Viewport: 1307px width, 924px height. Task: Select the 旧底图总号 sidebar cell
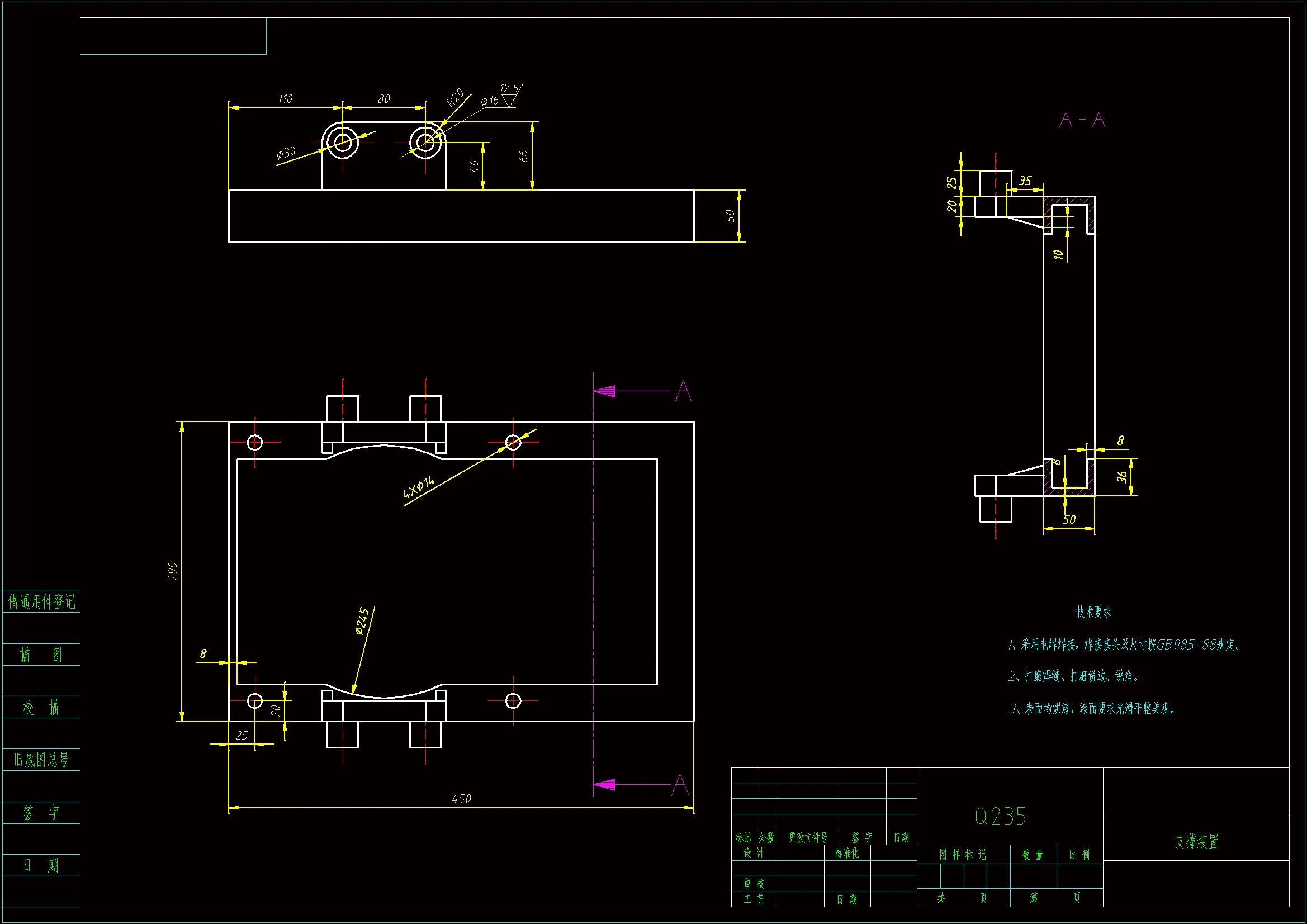41,760
